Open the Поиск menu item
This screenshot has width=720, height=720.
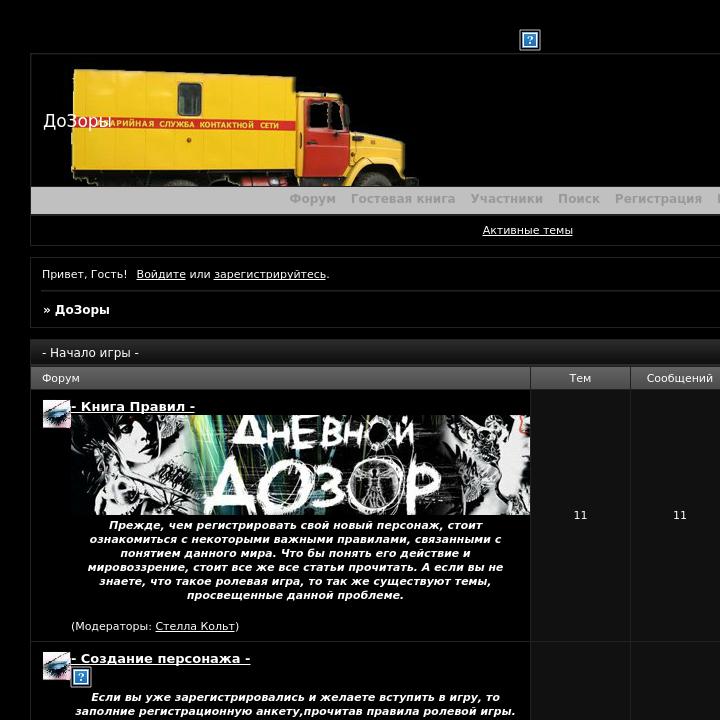pyautogui.click(x=579, y=199)
